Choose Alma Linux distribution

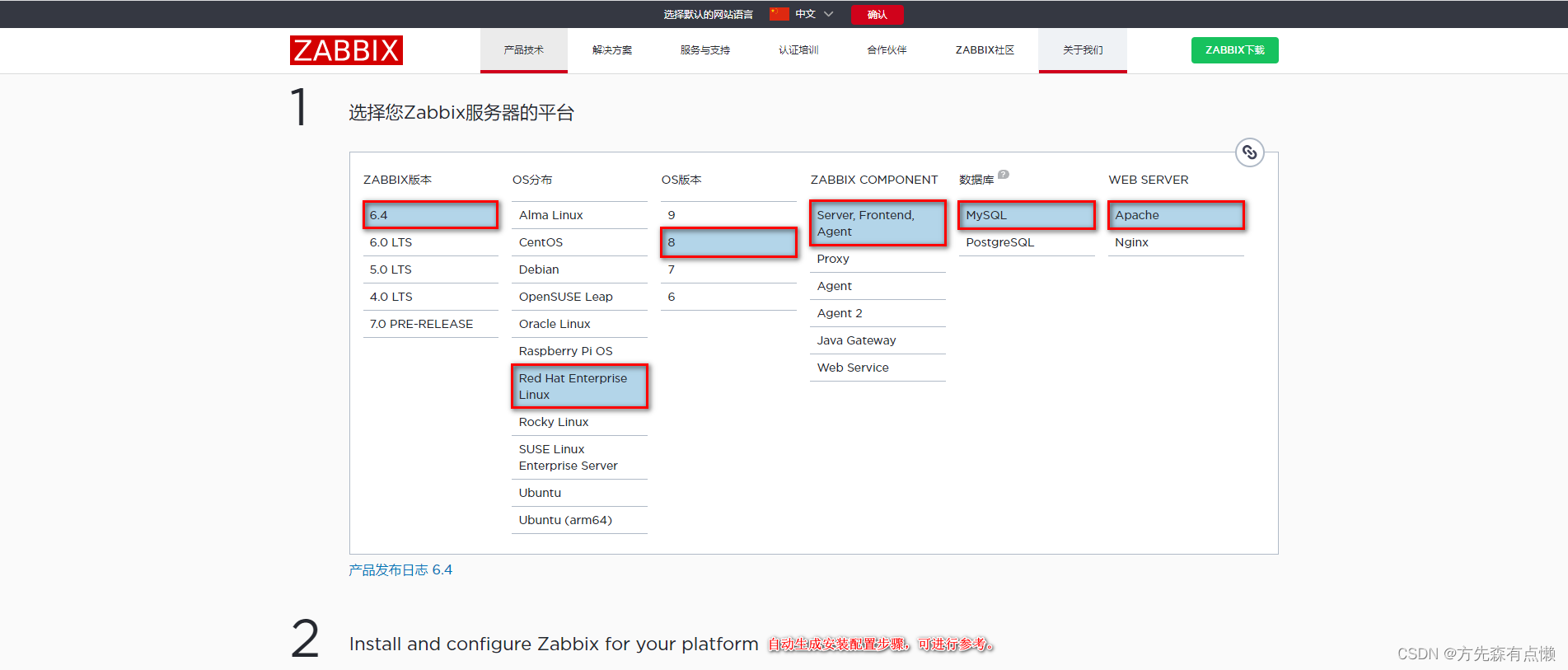(x=579, y=215)
